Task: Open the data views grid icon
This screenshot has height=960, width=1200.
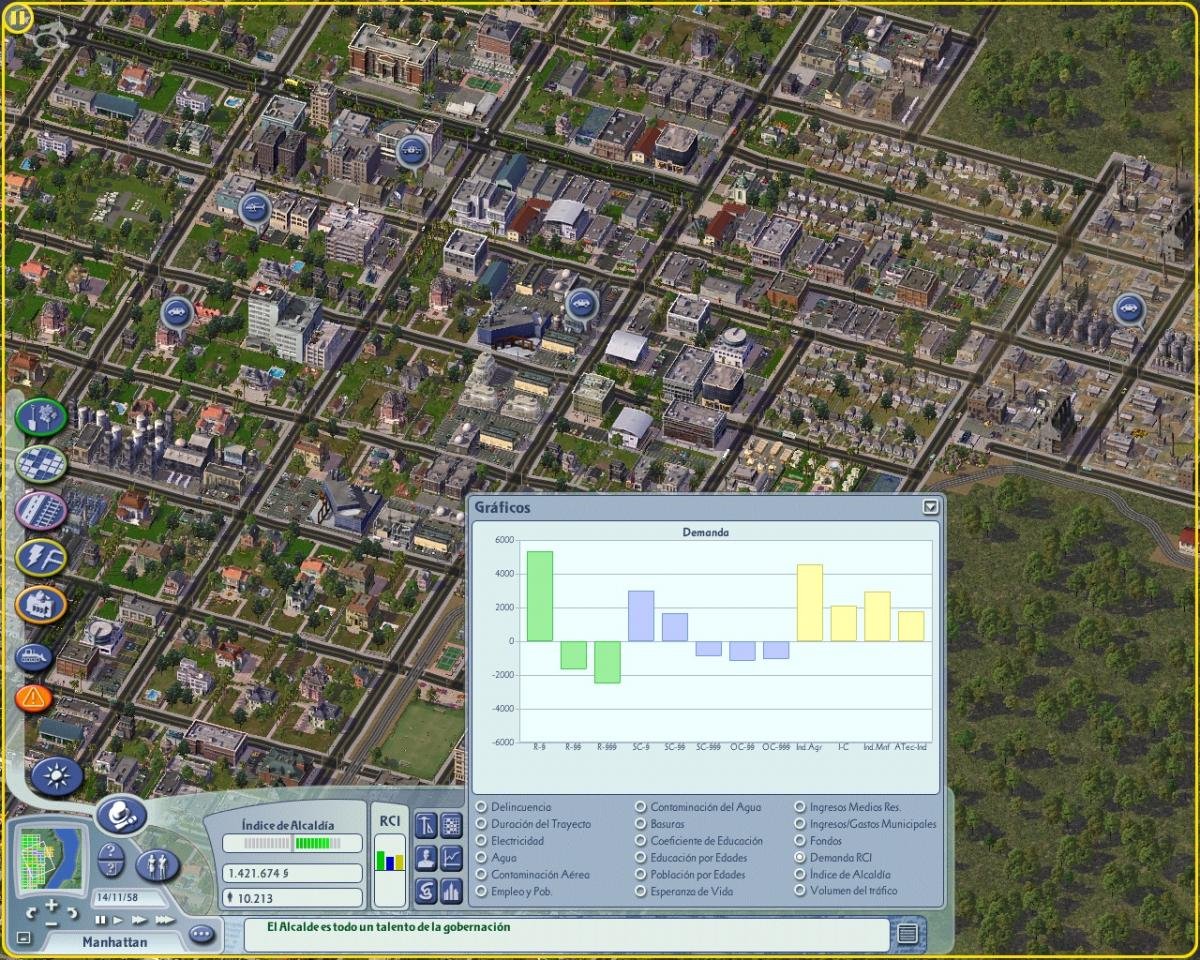Action: (452, 825)
